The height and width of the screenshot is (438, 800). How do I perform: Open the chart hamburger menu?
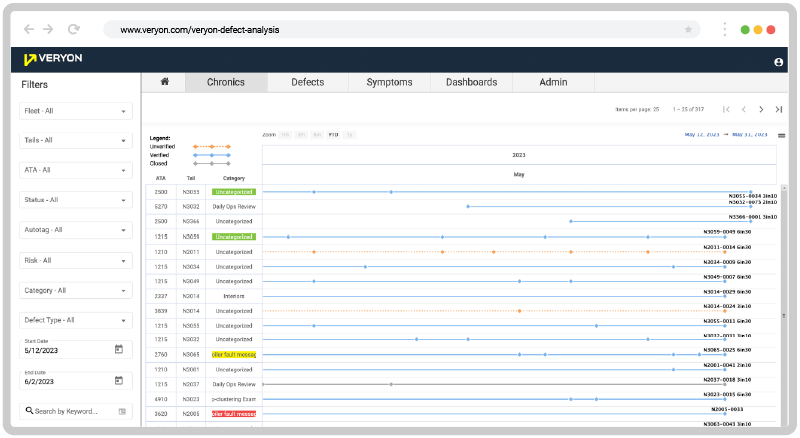(x=781, y=135)
